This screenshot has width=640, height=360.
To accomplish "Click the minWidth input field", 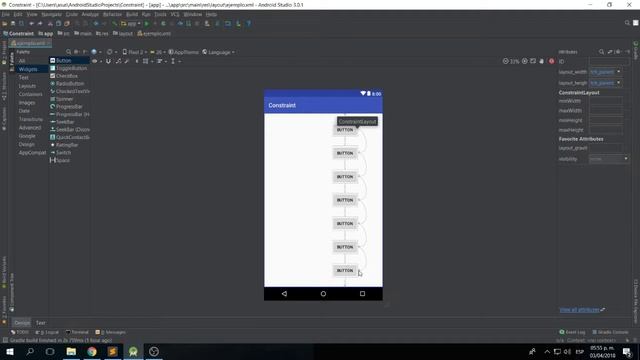I will click(x=606, y=101).
